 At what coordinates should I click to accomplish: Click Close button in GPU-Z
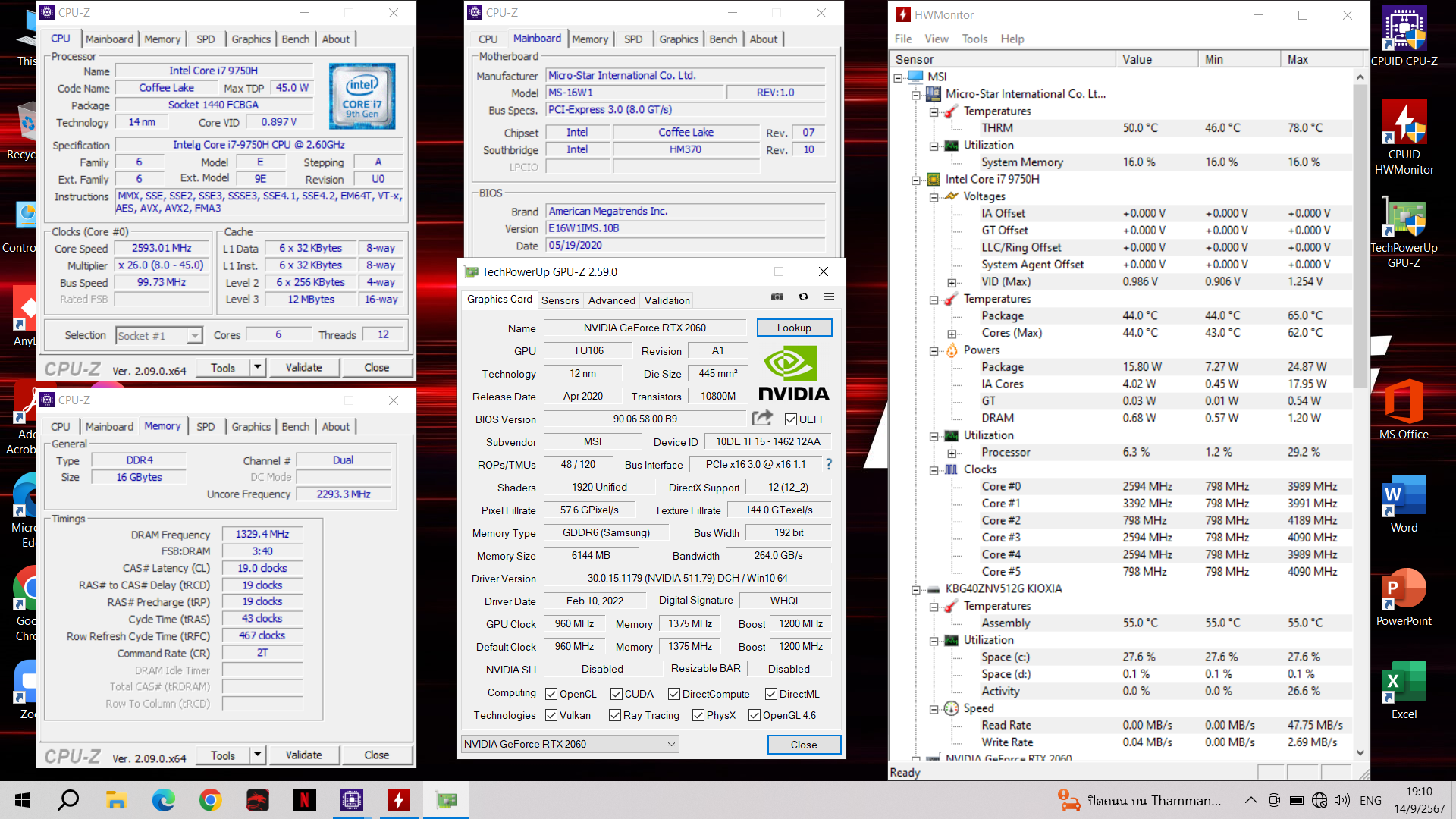point(804,745)
